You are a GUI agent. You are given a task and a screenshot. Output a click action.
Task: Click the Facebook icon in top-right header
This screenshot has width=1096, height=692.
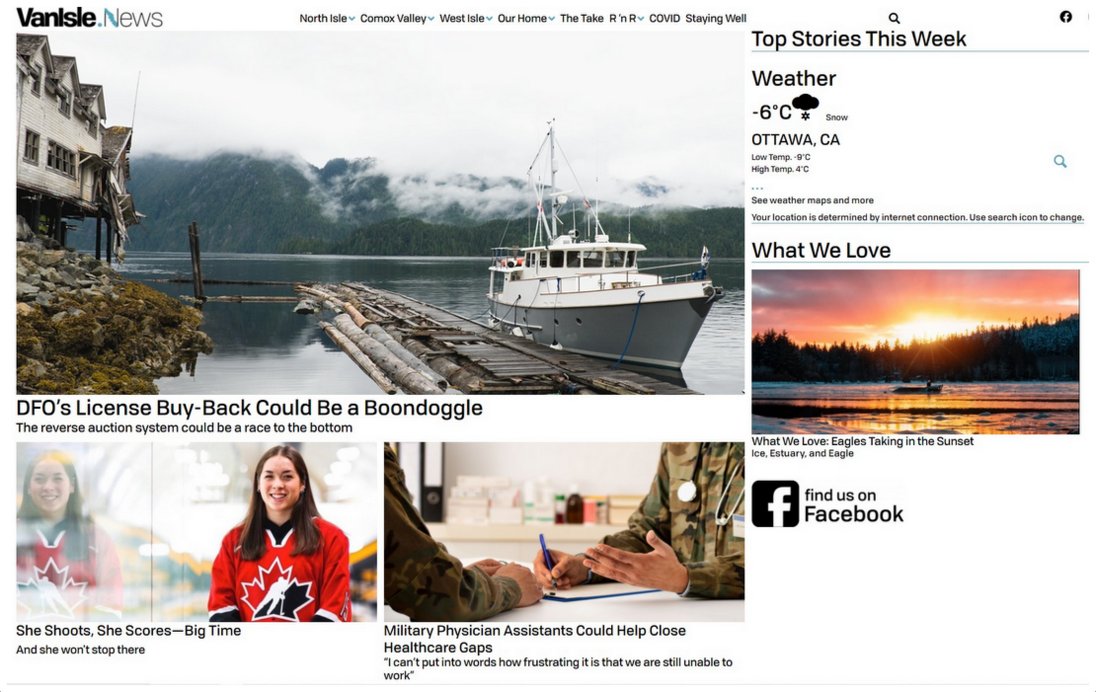(1065, 17)
